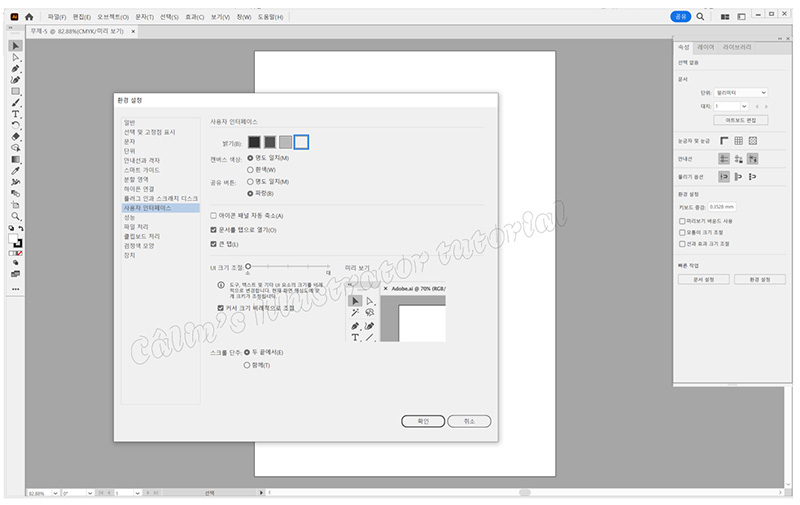Image resolution: width=800 pixels, height=505 pixels.
Task: Select the Rectangle tool
Action: (15, 91)
